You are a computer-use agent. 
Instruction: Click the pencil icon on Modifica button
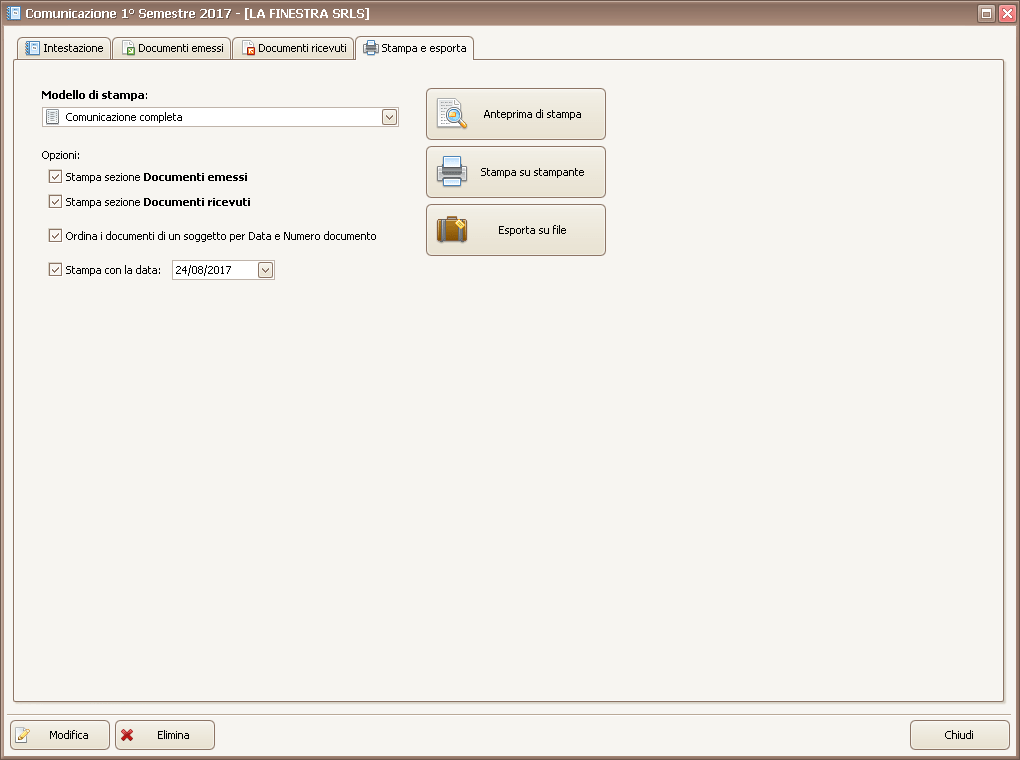(23, 735)
